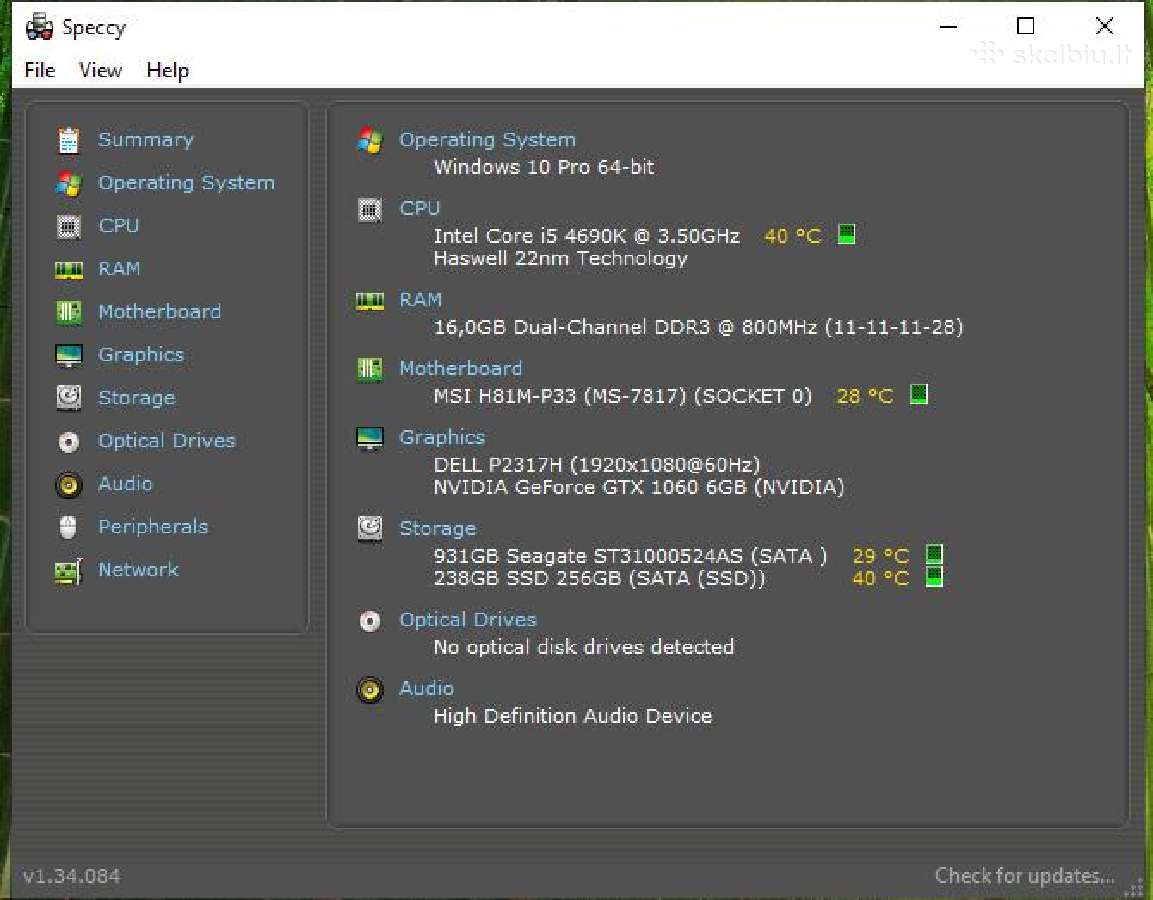
Task: Click the Windows 10 Pro 64-bit text
Action: (544, 167)
